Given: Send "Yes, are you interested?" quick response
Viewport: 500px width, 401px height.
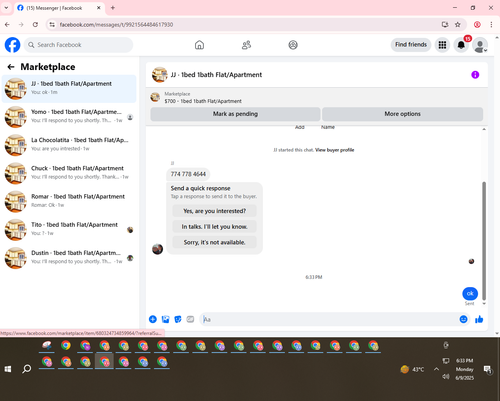Looking at the screenshot, I should 214,211.
